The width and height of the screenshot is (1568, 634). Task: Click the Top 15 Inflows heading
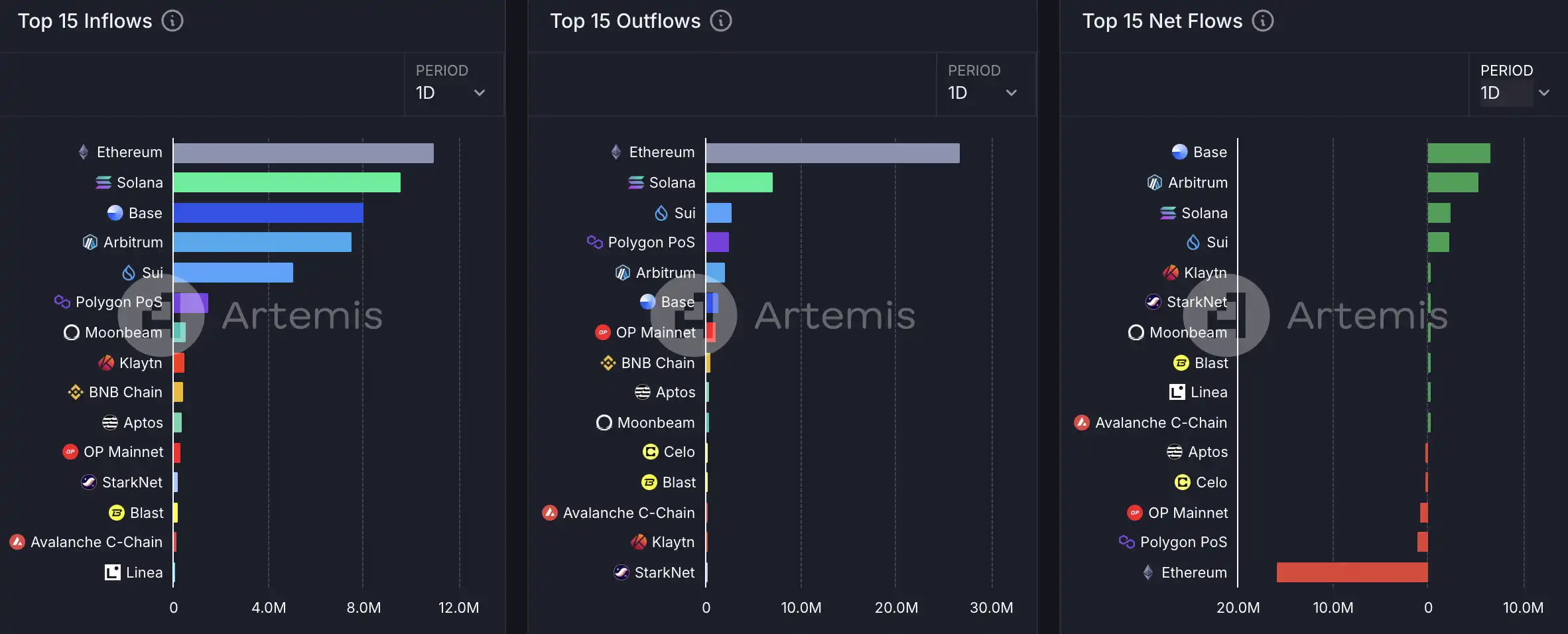tap(85, 21)
